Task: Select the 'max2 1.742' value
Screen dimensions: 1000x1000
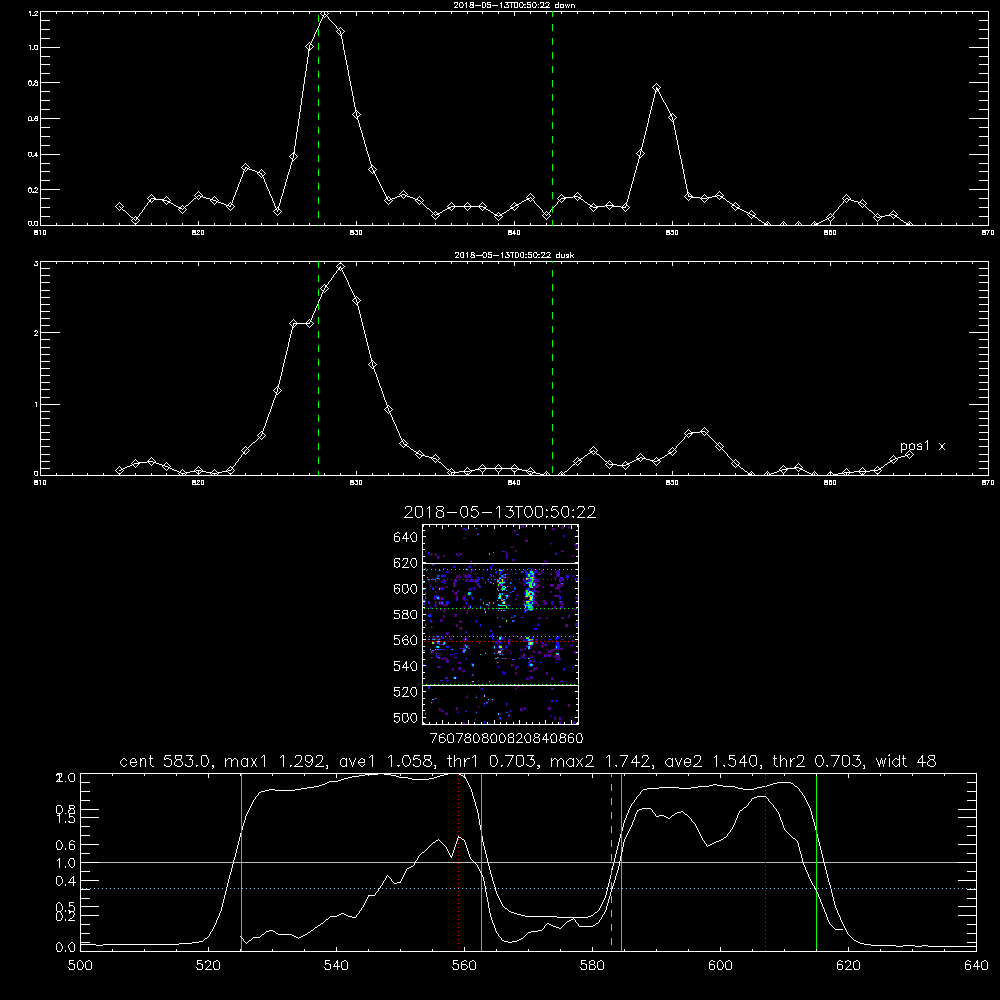Action: pos(600,761)
